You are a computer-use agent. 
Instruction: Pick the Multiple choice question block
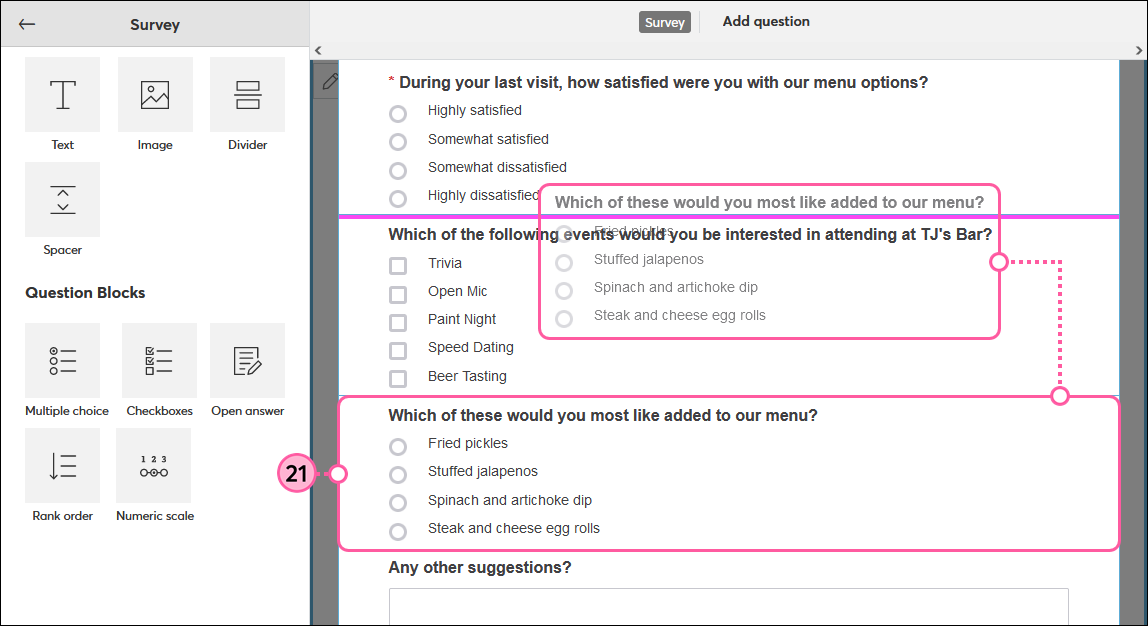62,360
